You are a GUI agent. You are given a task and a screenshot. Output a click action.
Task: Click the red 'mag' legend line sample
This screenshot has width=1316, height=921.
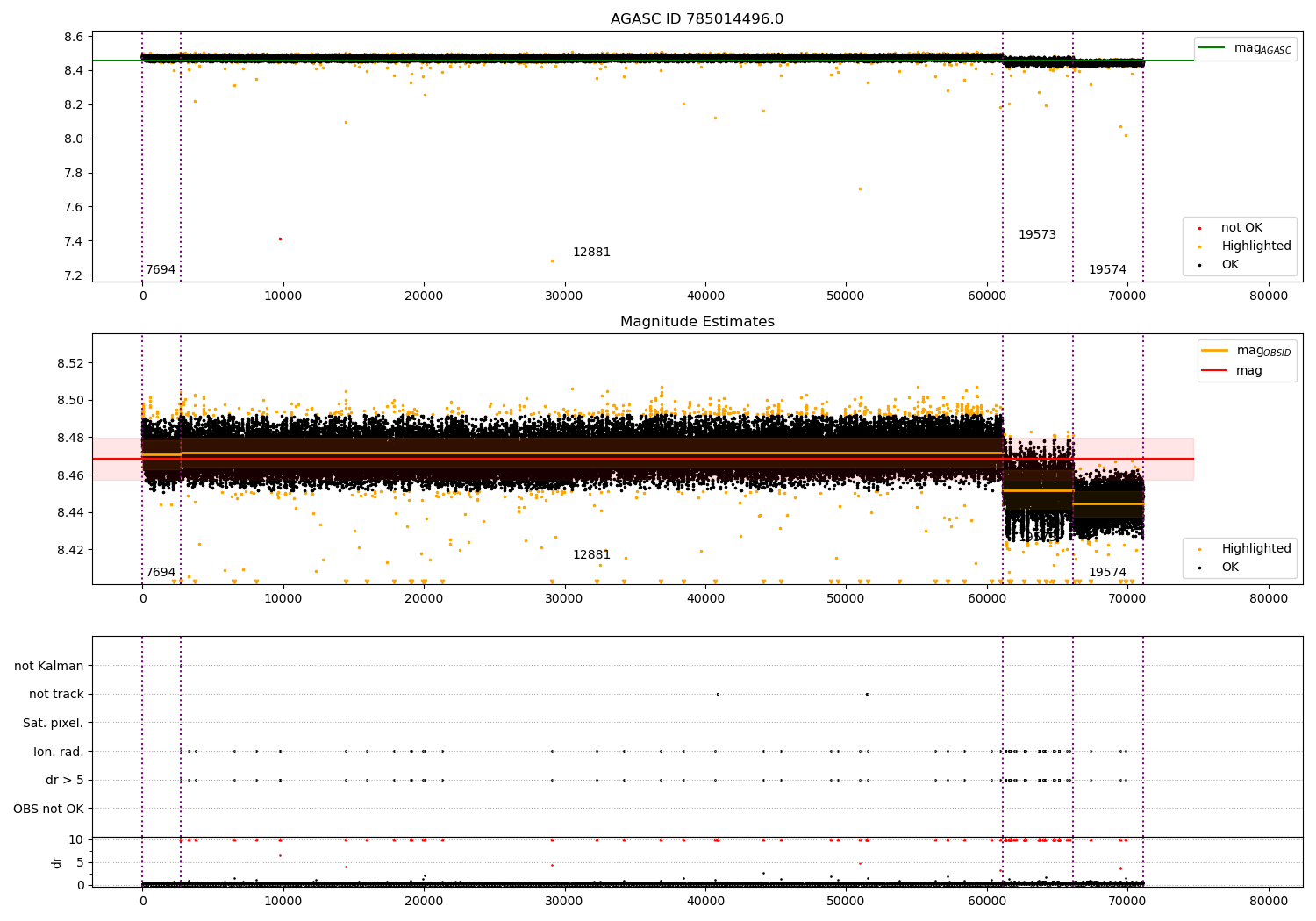[x=1215, y=371]
